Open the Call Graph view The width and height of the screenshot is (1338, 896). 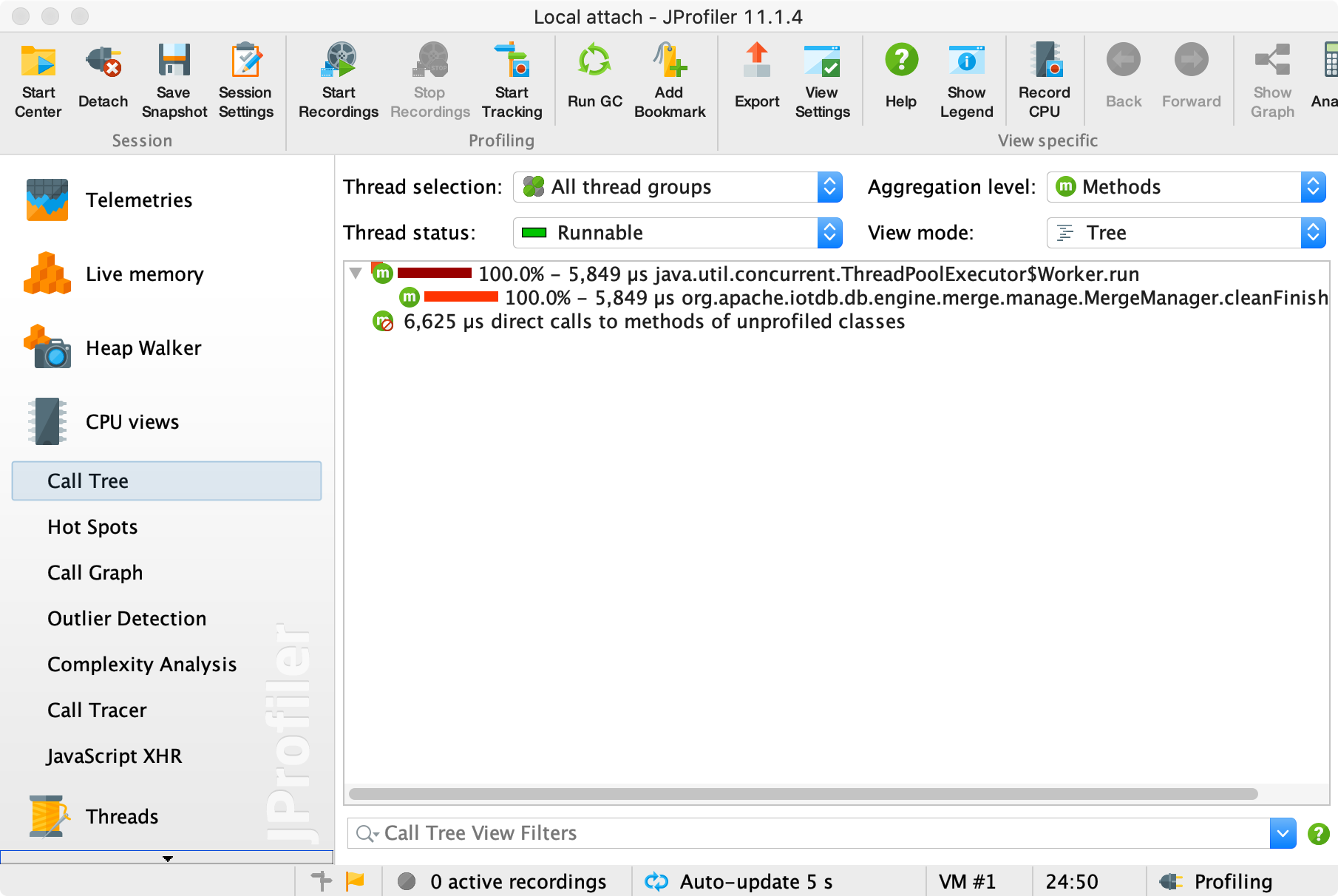(x=95, y=572)
